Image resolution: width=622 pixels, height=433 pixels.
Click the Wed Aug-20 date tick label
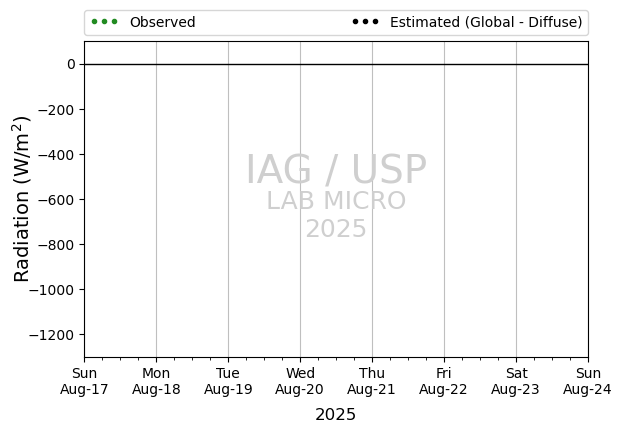[x=300, y=381]
